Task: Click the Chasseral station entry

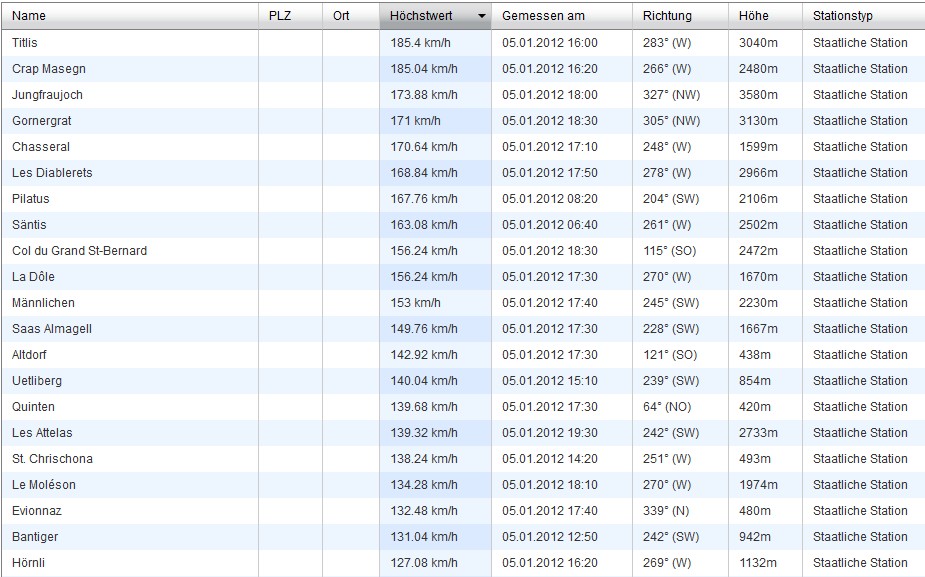Action: 41,147
